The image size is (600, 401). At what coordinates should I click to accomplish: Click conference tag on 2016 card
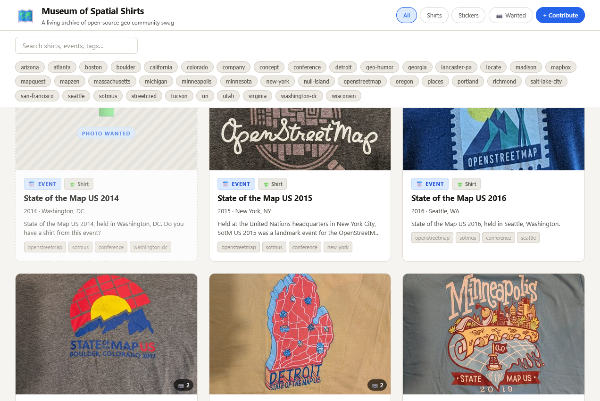click(x=498, y=238)
